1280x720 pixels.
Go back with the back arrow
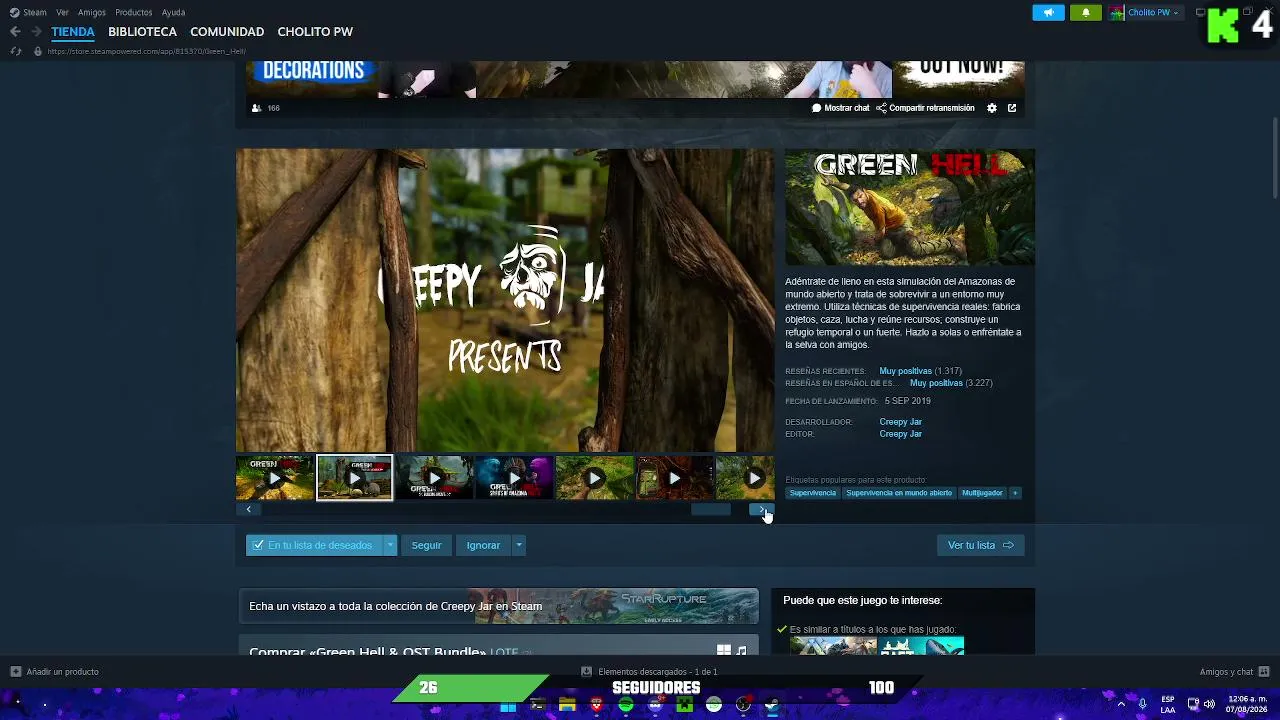(15, 32)
